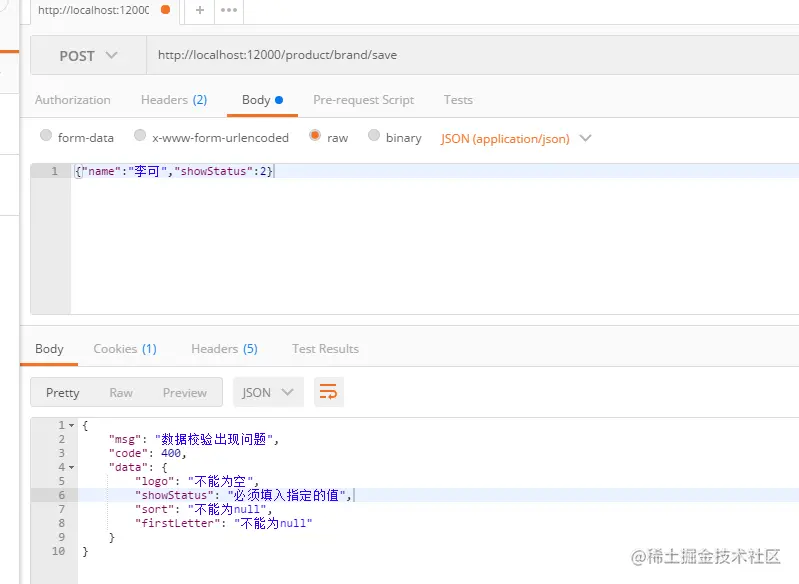Open the POST method dropdown
Image resolution: width=799 pixels, height=584 pixels.
coord(89,56)
